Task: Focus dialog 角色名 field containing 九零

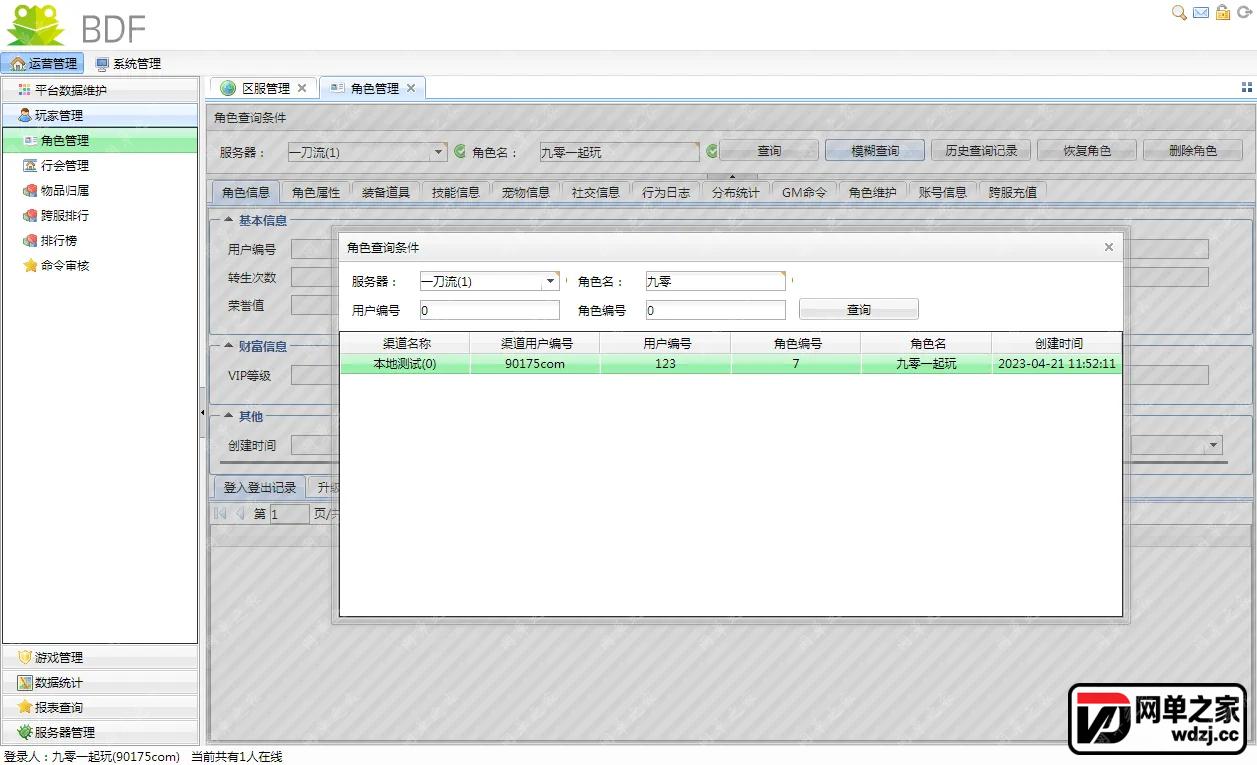Action: (x=716, y=281)
